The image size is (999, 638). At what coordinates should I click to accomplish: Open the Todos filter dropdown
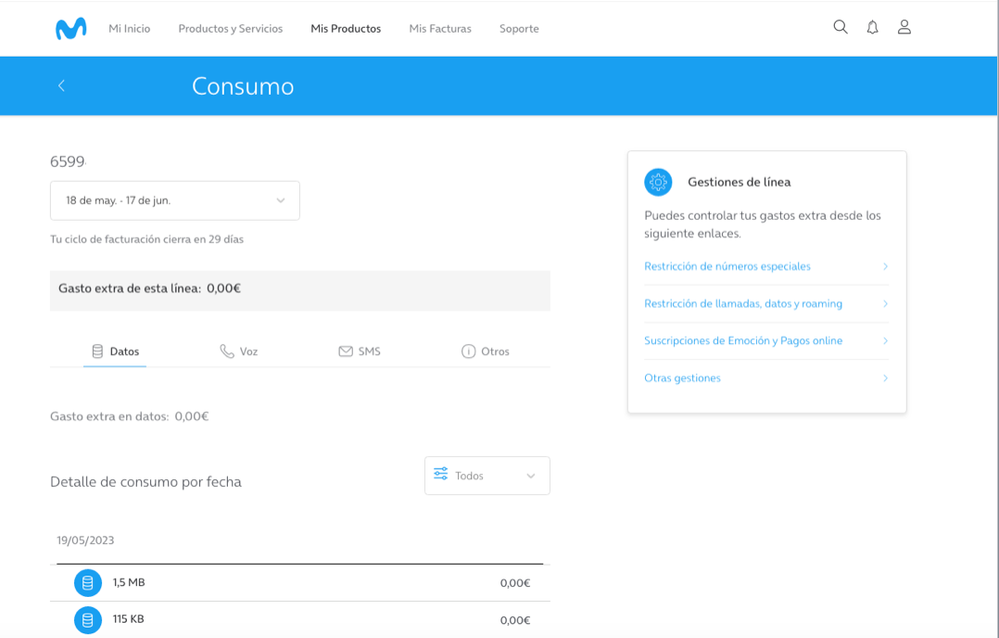point(487,476)
